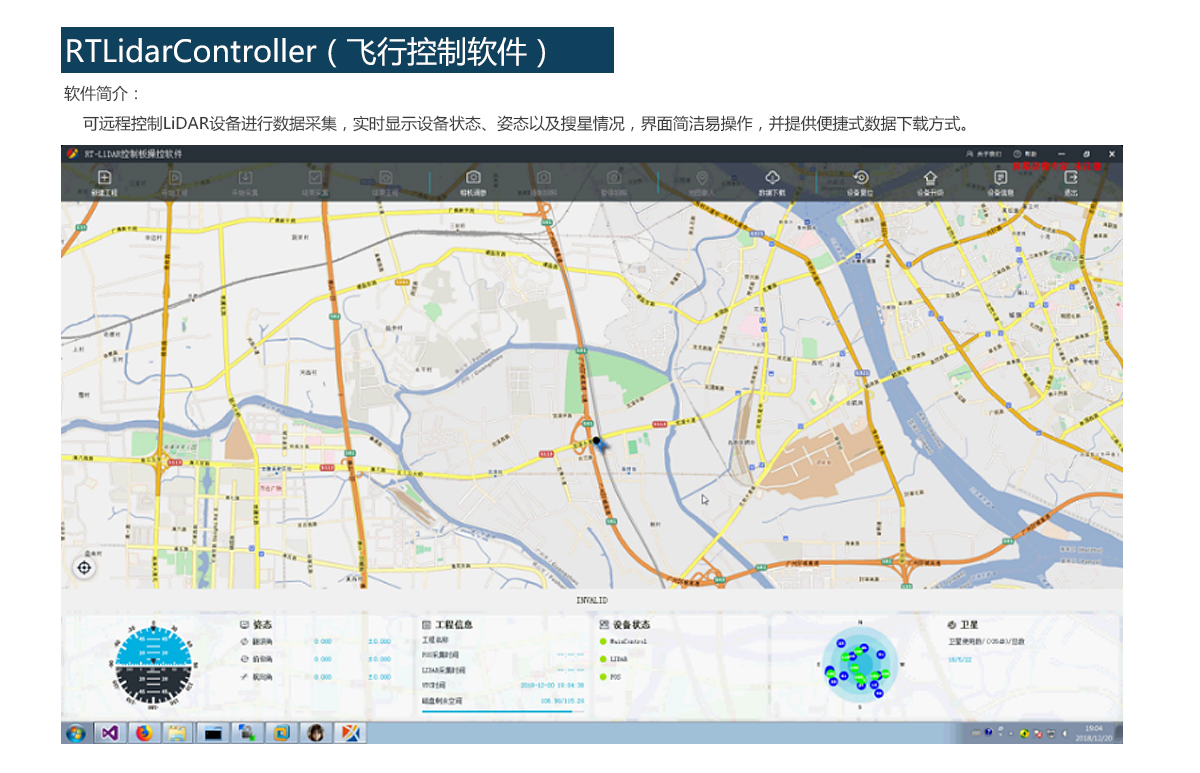Click the Windows Start button
Screen dimensions: 1200x773
[75, 733]
